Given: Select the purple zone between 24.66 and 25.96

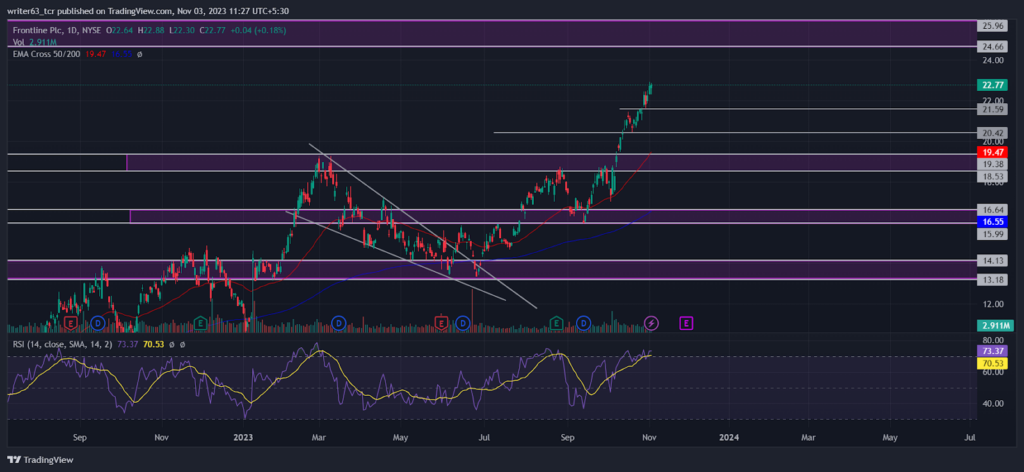Looking at the screenshot, I should (x=491, y=33).
